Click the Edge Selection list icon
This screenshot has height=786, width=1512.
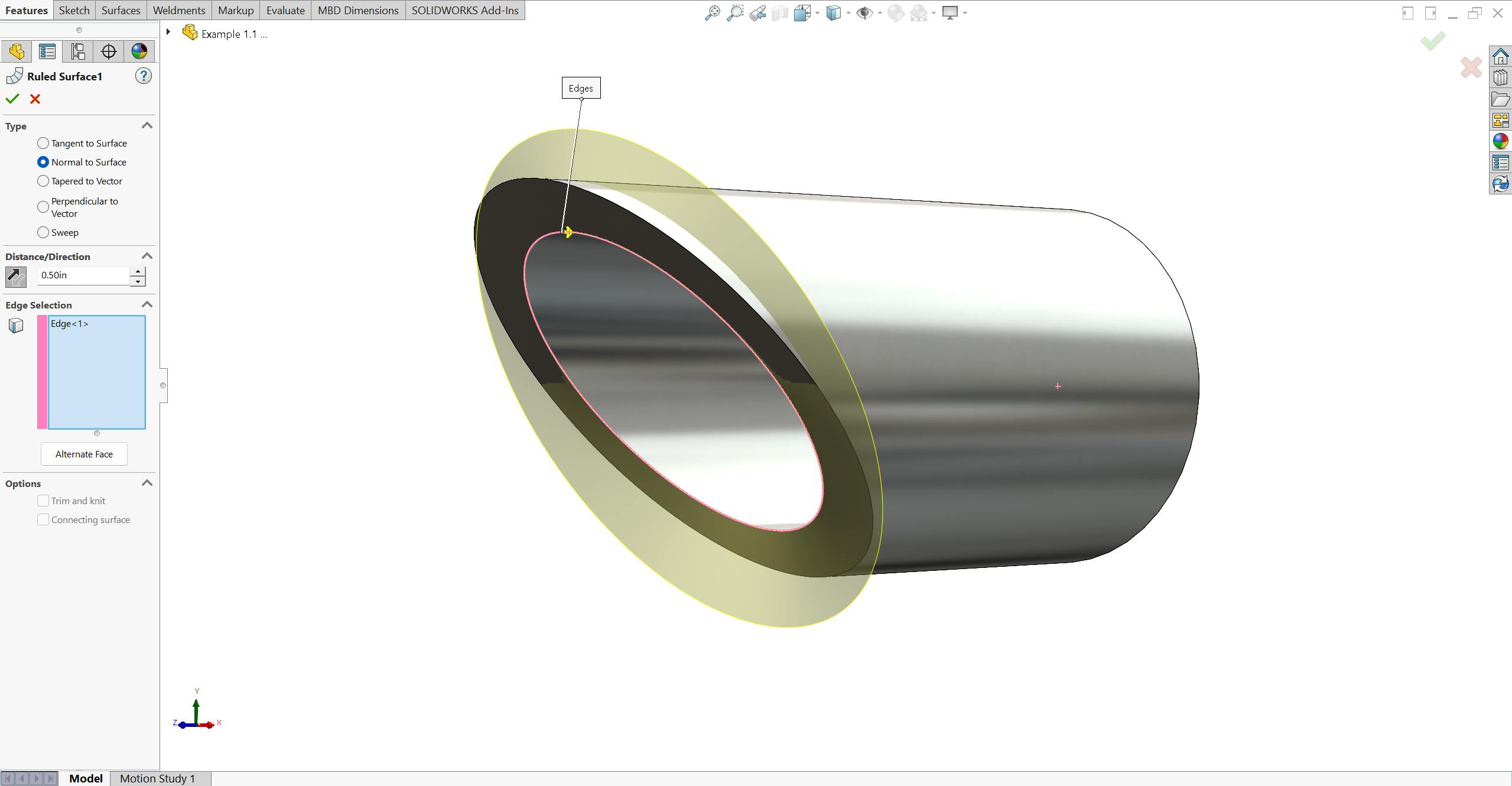click(x=16, y=325)
